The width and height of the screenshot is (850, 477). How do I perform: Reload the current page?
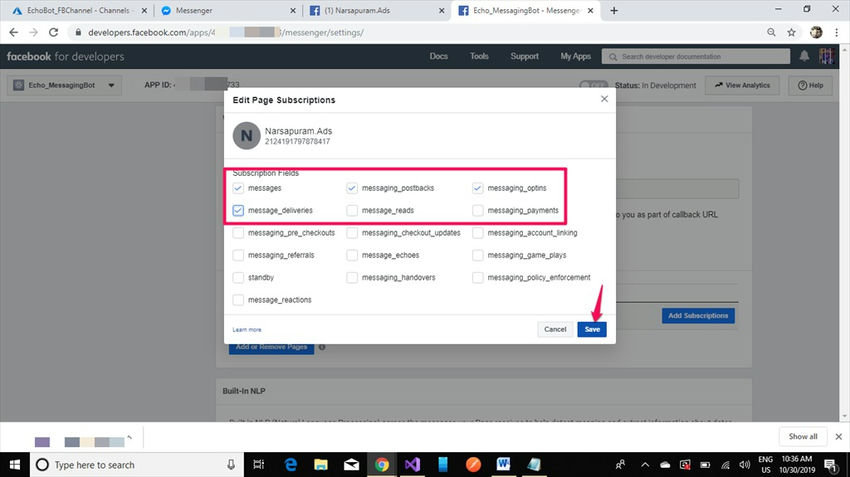click(53, 33)
